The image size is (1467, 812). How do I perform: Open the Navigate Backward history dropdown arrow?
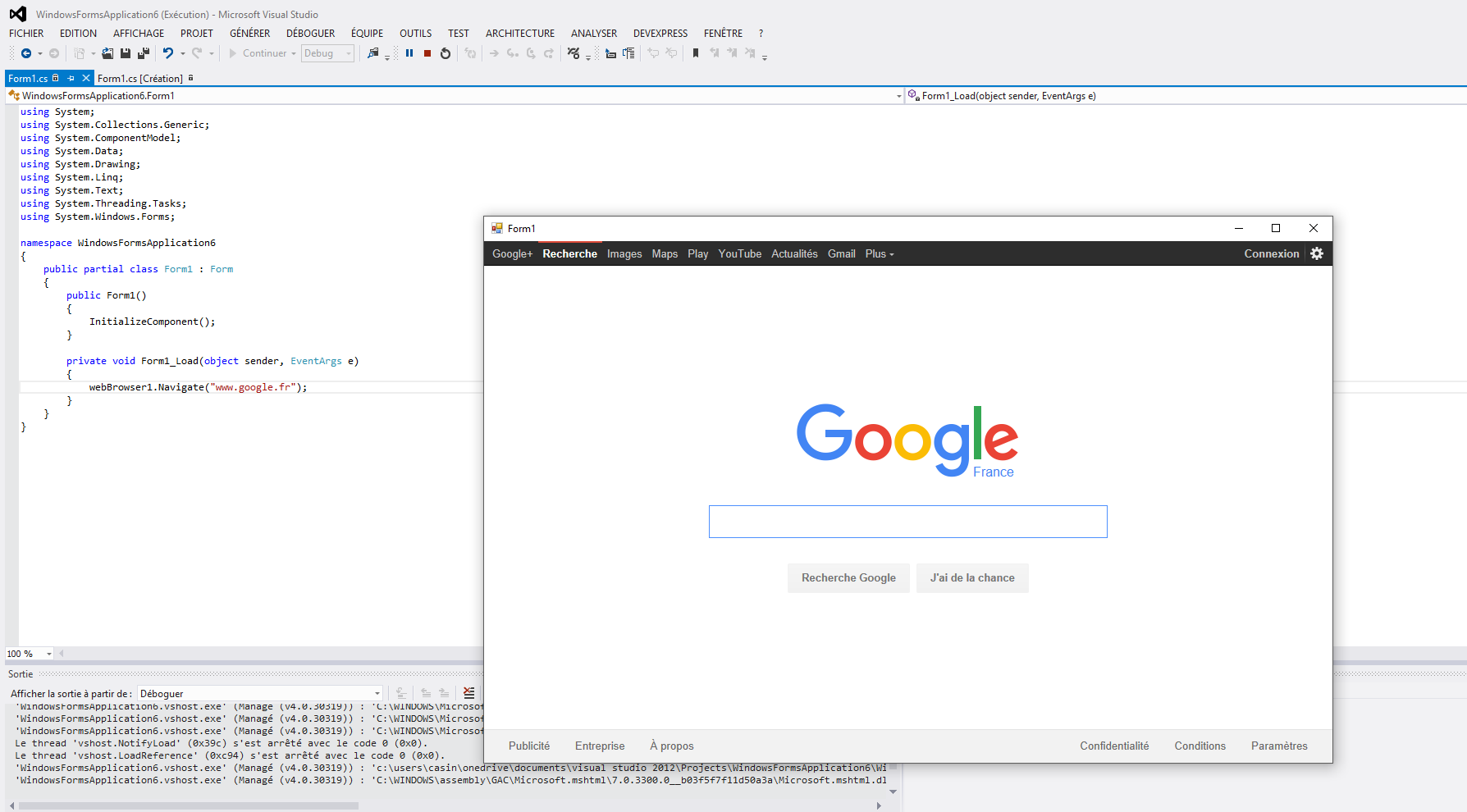point(40,54)
